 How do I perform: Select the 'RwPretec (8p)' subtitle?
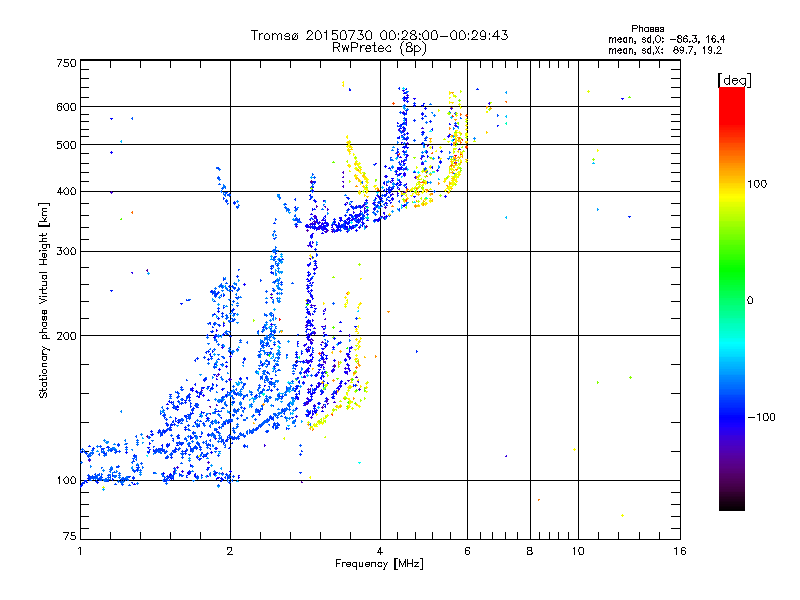[x=379, y=48]
